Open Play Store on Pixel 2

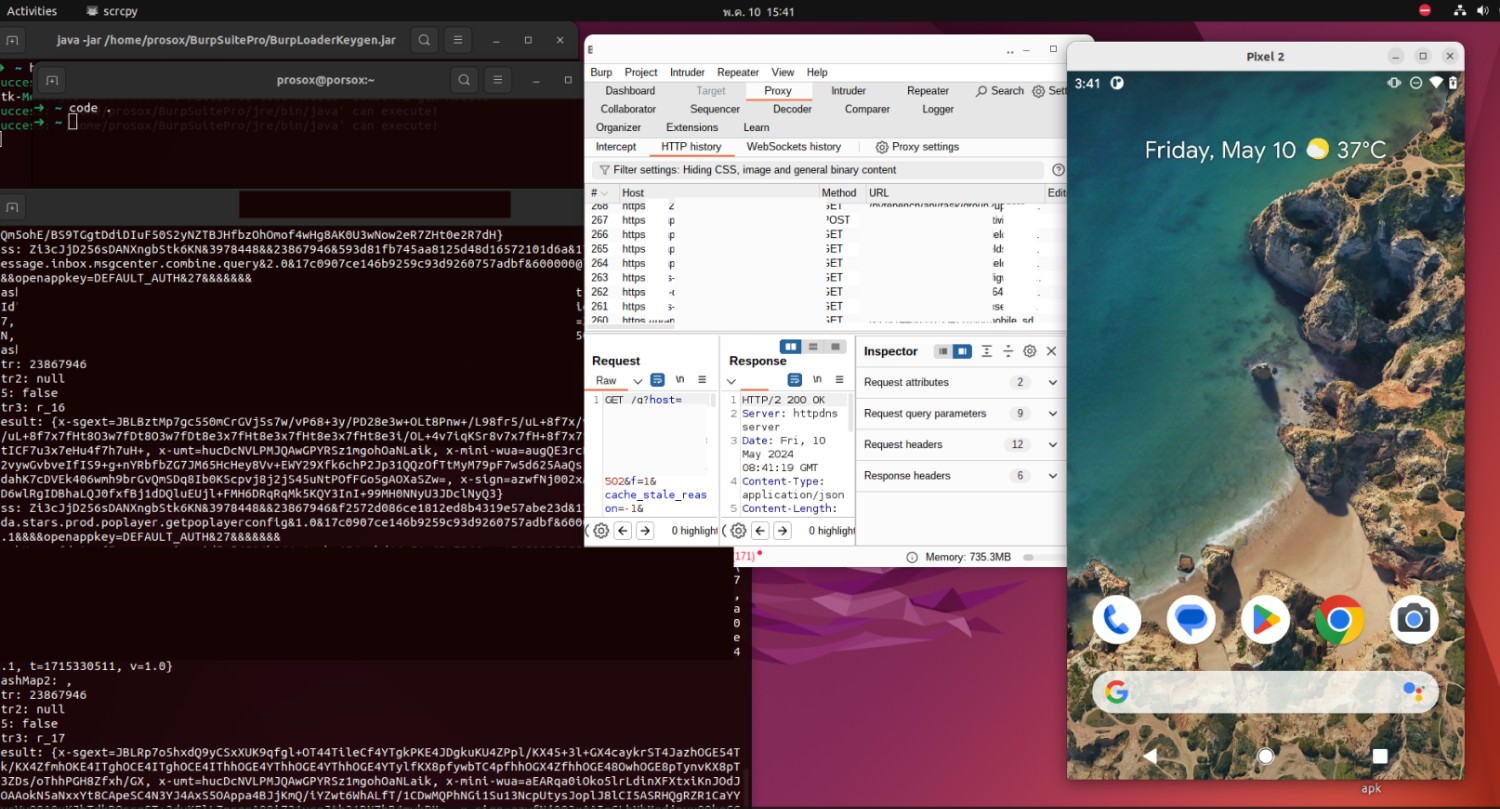tap(1265, 620)
